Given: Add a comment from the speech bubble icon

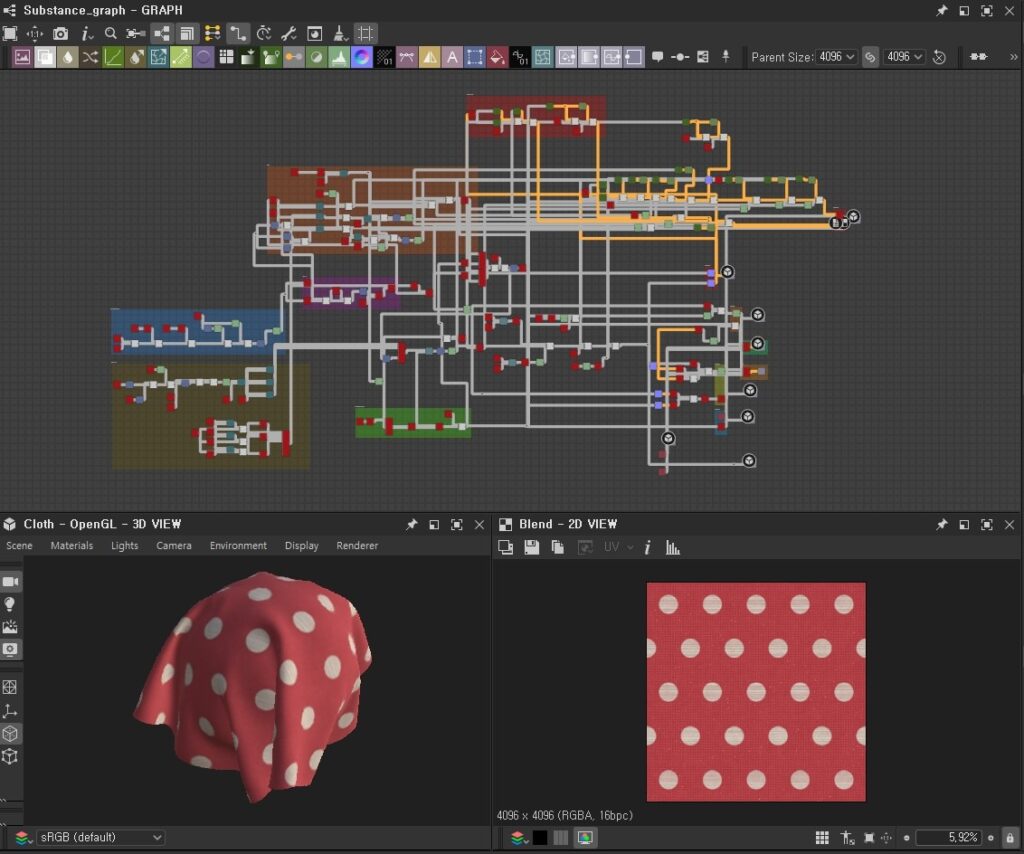Looking at the screenshot, I should 657,57.
